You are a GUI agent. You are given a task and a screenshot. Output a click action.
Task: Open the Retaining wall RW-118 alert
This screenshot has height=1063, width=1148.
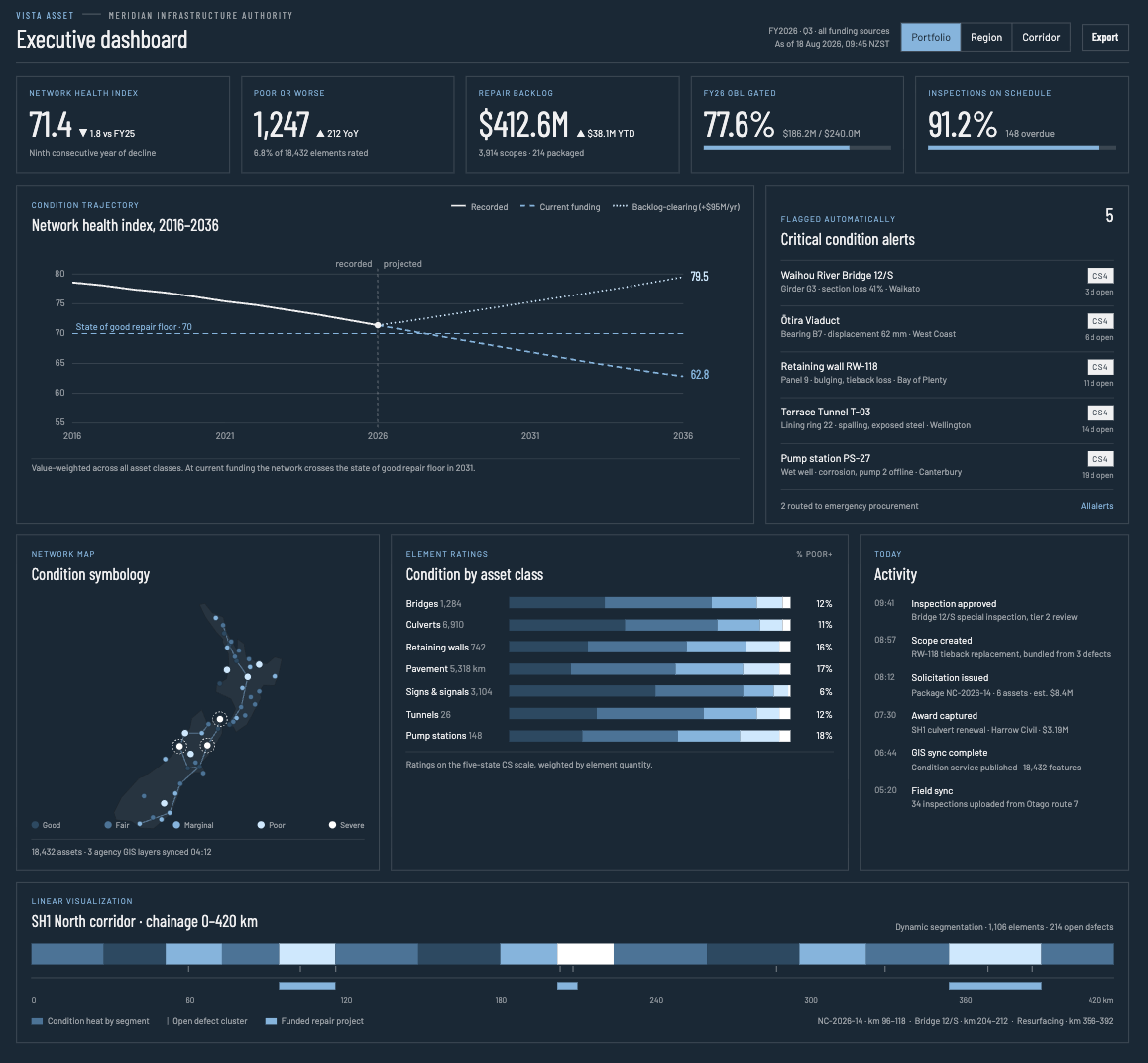pyautogui.click(x=947, y=374)
